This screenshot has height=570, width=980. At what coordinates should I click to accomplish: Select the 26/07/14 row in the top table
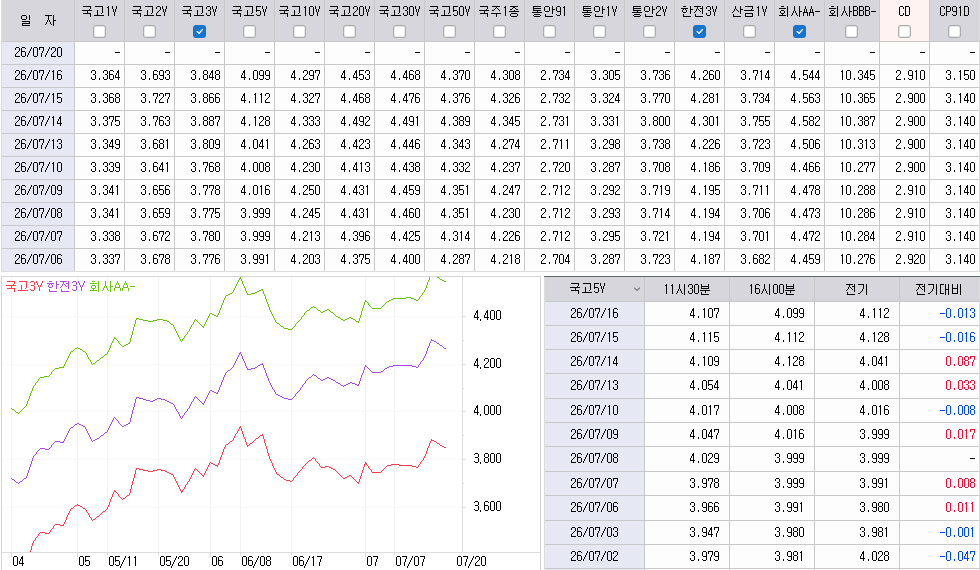490,122
